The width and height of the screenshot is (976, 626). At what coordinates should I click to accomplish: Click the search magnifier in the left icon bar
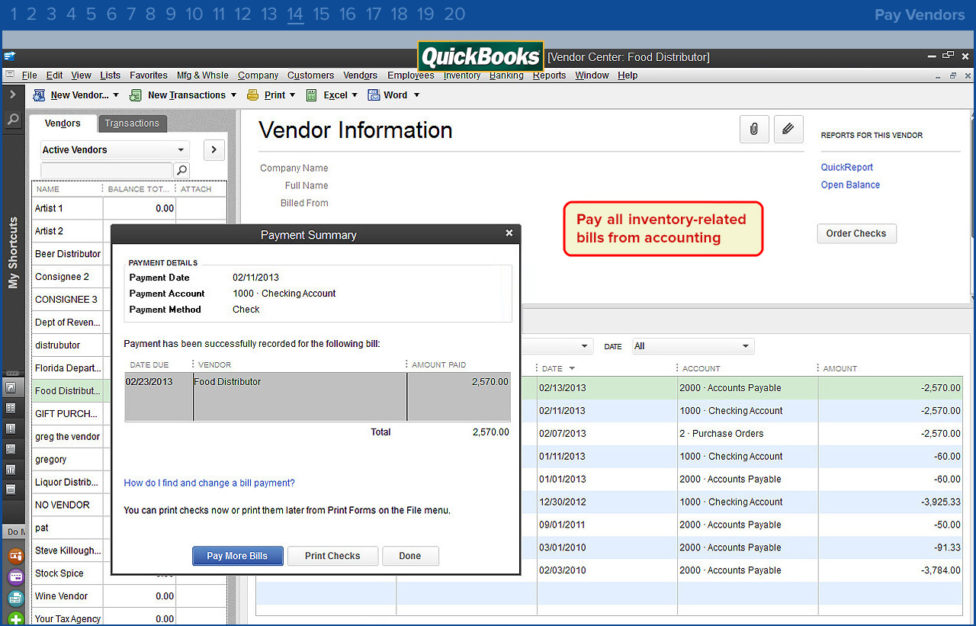[x=12, y=119]
